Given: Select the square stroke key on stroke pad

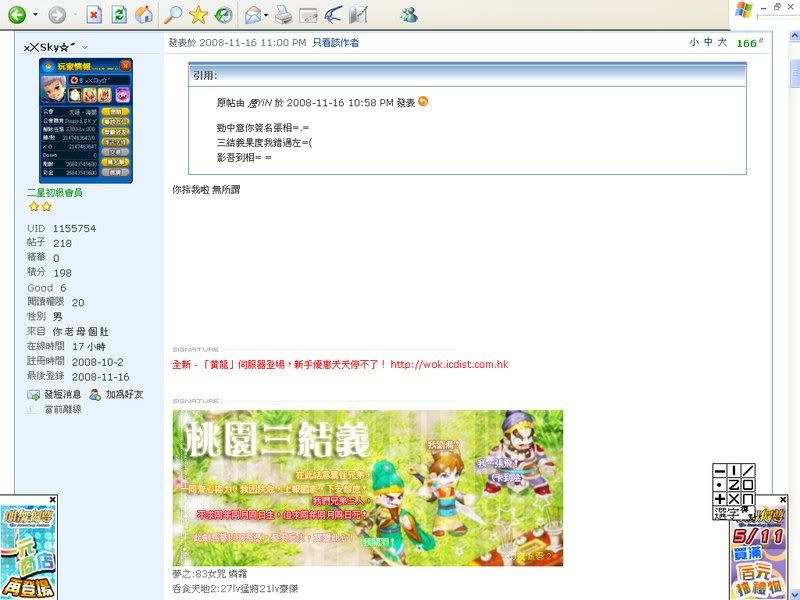Looking at the screenshot, I should (748, 485).
